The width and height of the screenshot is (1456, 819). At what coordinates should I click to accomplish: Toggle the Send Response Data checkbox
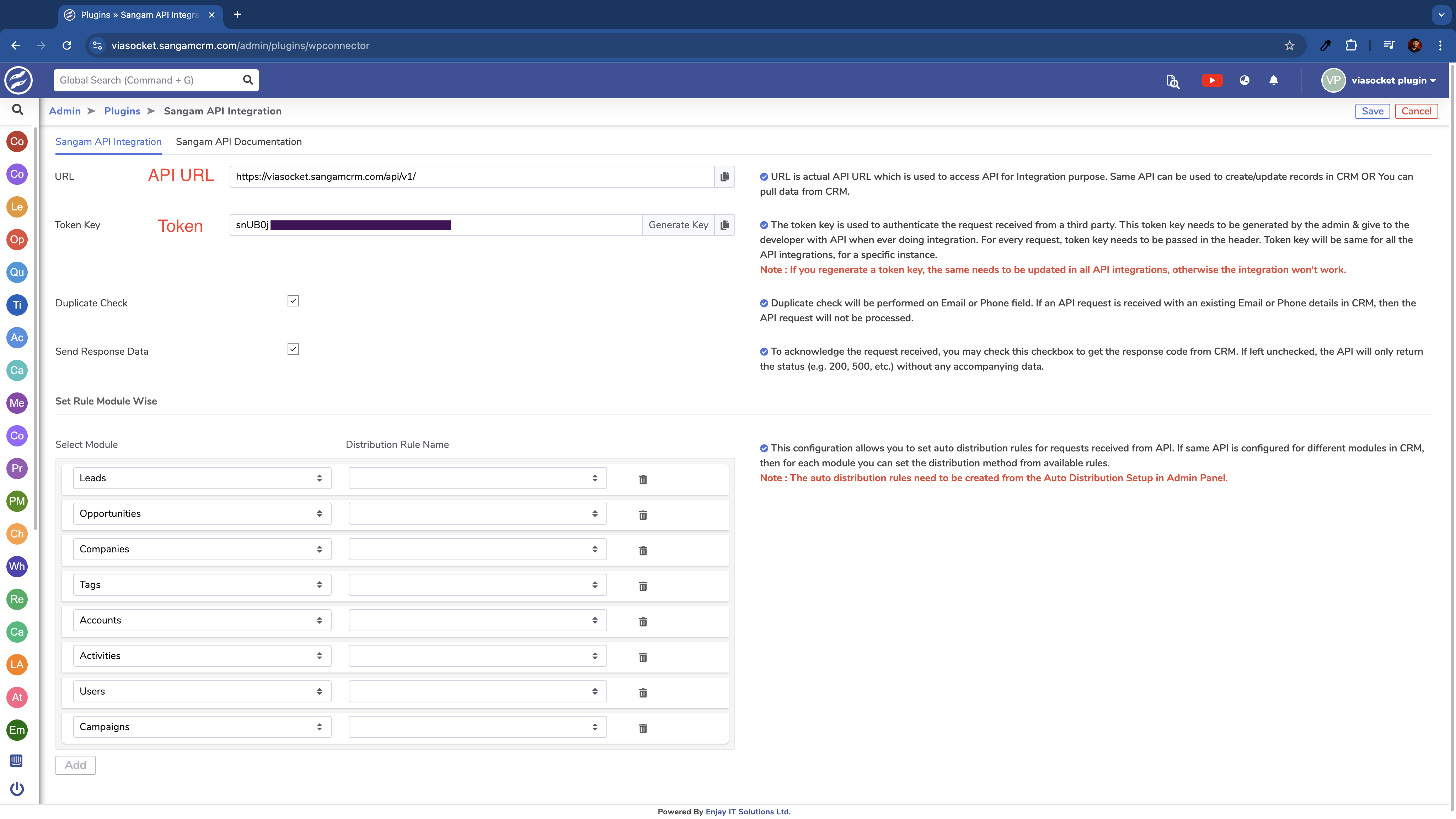(293, 349)
